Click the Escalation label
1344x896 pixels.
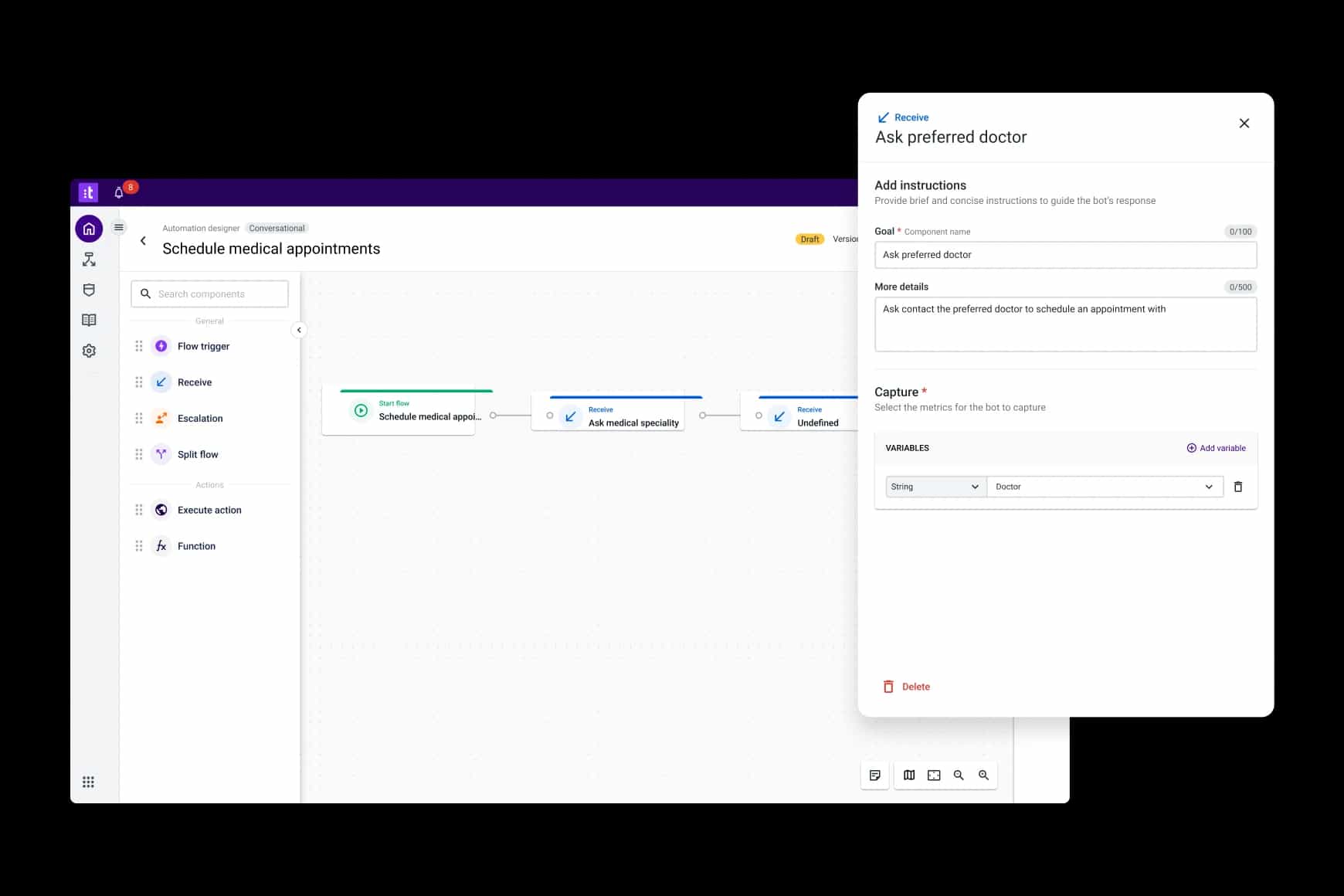coord(200,418)
